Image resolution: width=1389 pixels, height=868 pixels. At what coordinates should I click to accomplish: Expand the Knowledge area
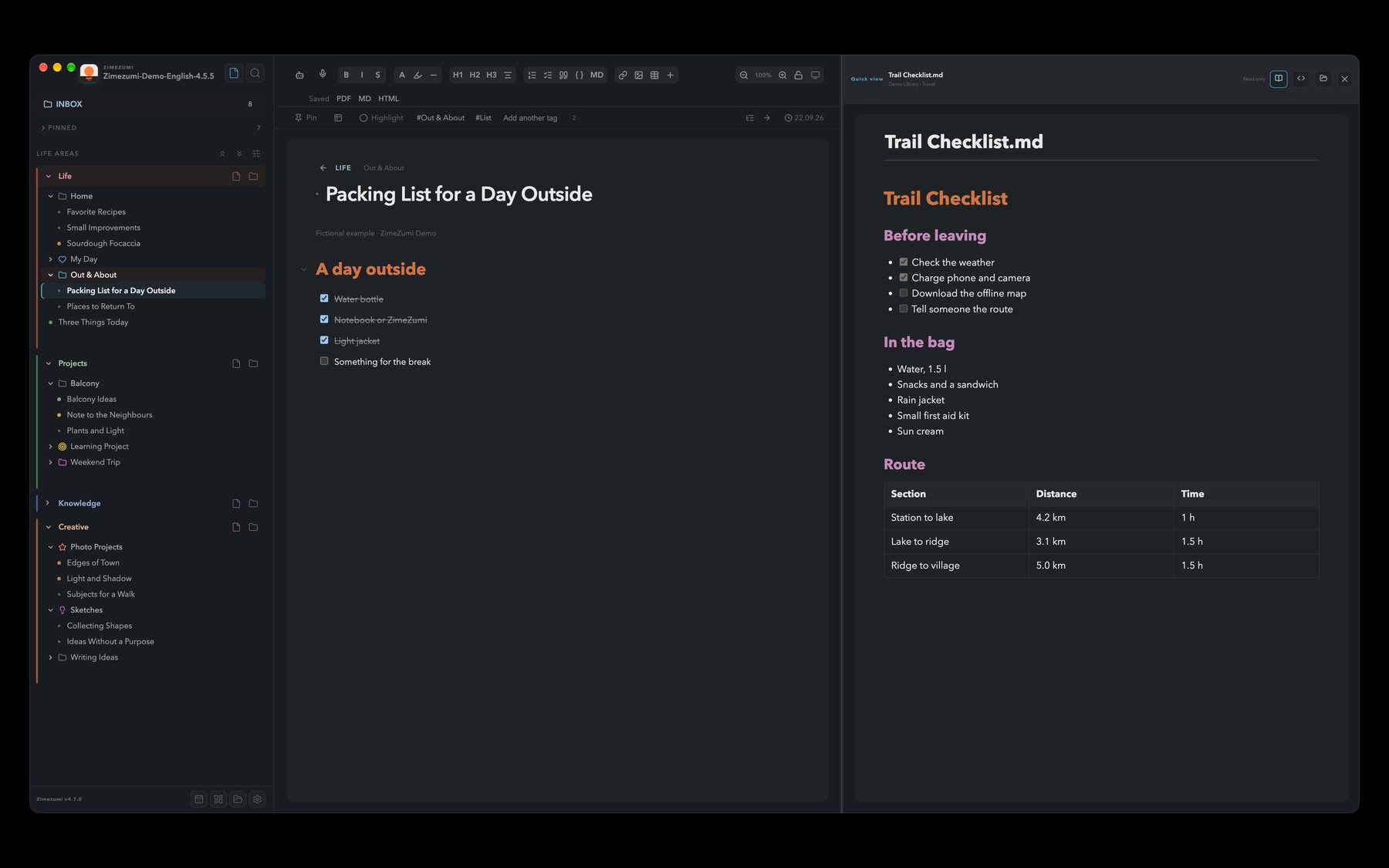coord(48,503)
